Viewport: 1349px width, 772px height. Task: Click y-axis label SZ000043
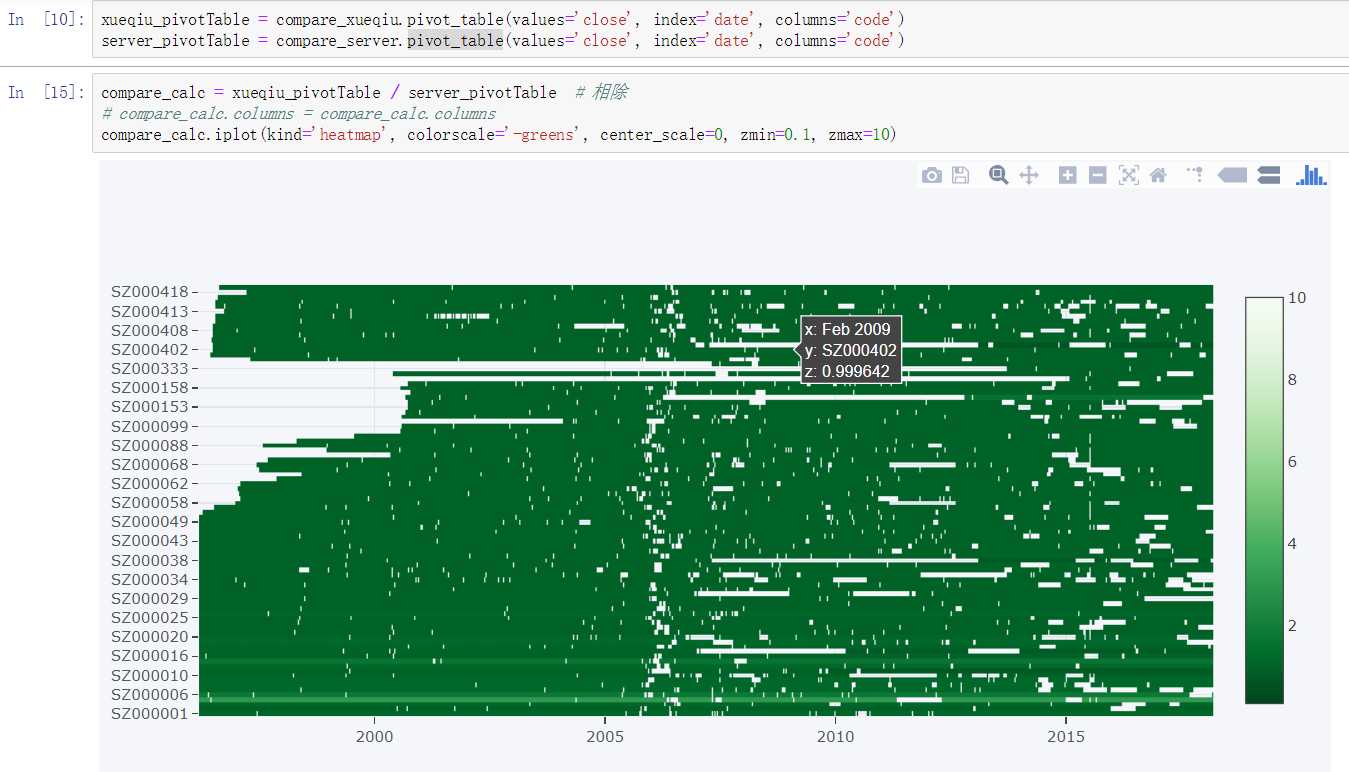coord(149,540)
